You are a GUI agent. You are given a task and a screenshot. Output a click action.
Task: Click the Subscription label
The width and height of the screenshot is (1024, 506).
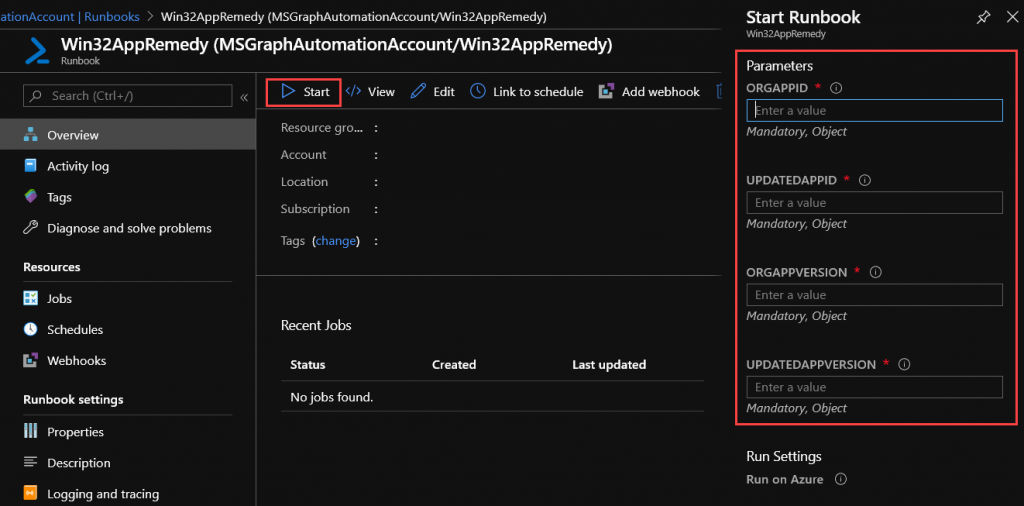click(315, 209)
